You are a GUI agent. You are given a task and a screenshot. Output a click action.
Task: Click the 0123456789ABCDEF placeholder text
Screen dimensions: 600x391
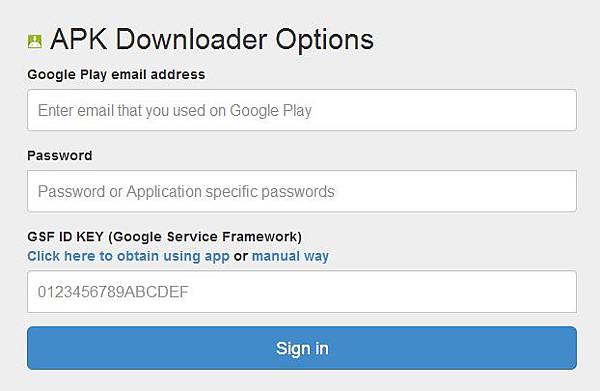(113, 292)
